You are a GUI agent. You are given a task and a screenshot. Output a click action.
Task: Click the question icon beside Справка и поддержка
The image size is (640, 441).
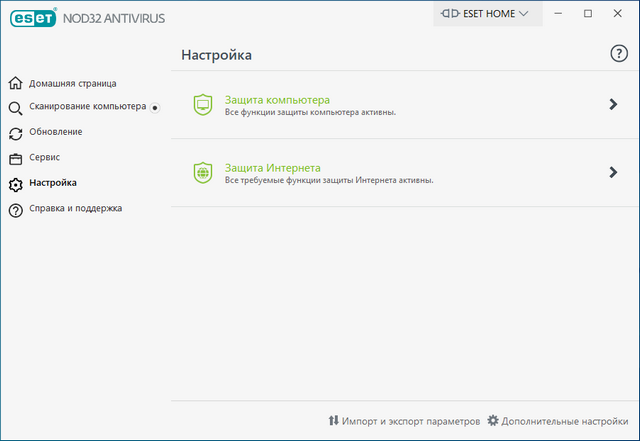[x=15, y=209]
